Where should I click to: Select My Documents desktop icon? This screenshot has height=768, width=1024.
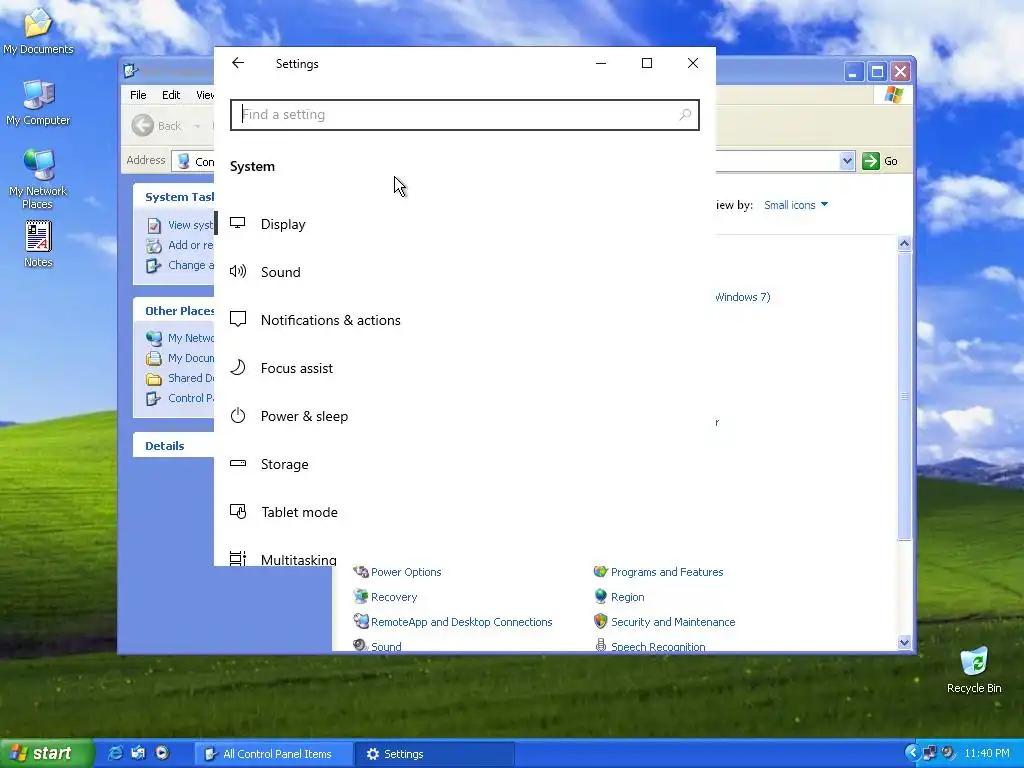point(38,31)
